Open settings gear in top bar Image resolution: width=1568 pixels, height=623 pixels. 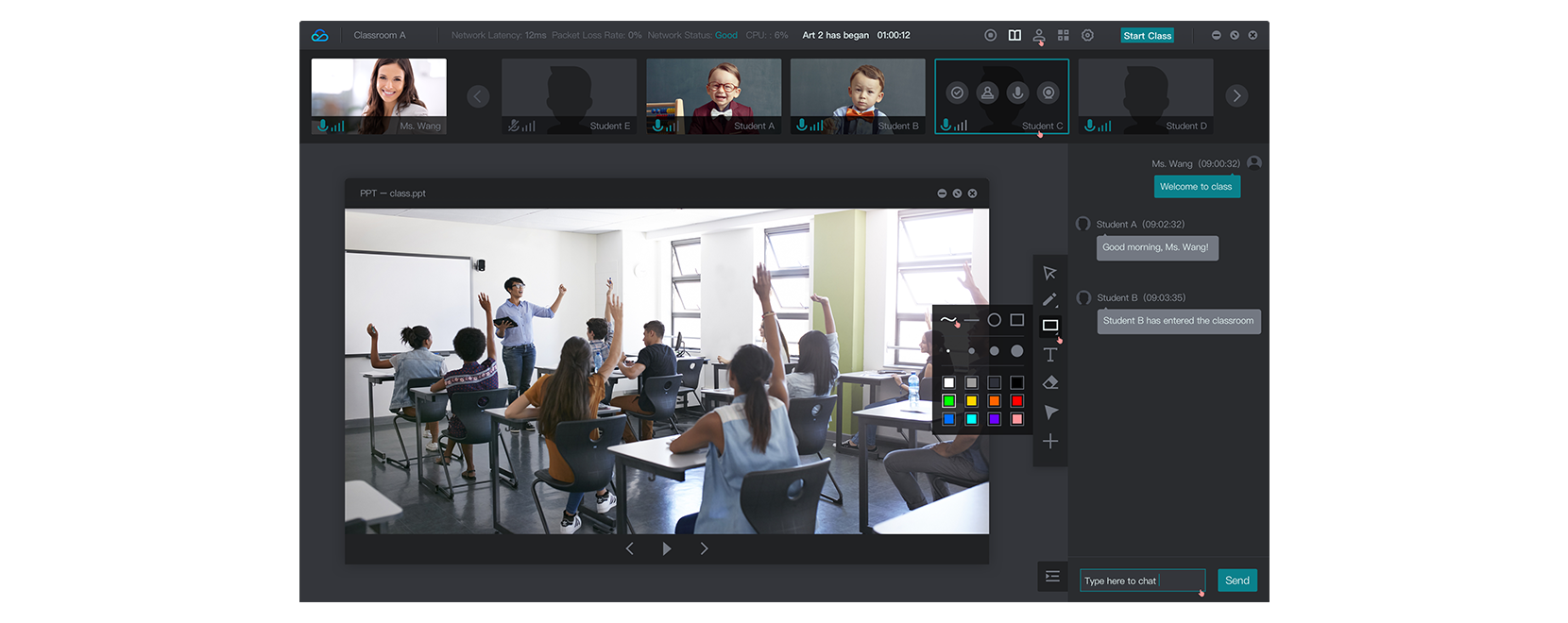pyautogui.click(x=1087, y=35)
